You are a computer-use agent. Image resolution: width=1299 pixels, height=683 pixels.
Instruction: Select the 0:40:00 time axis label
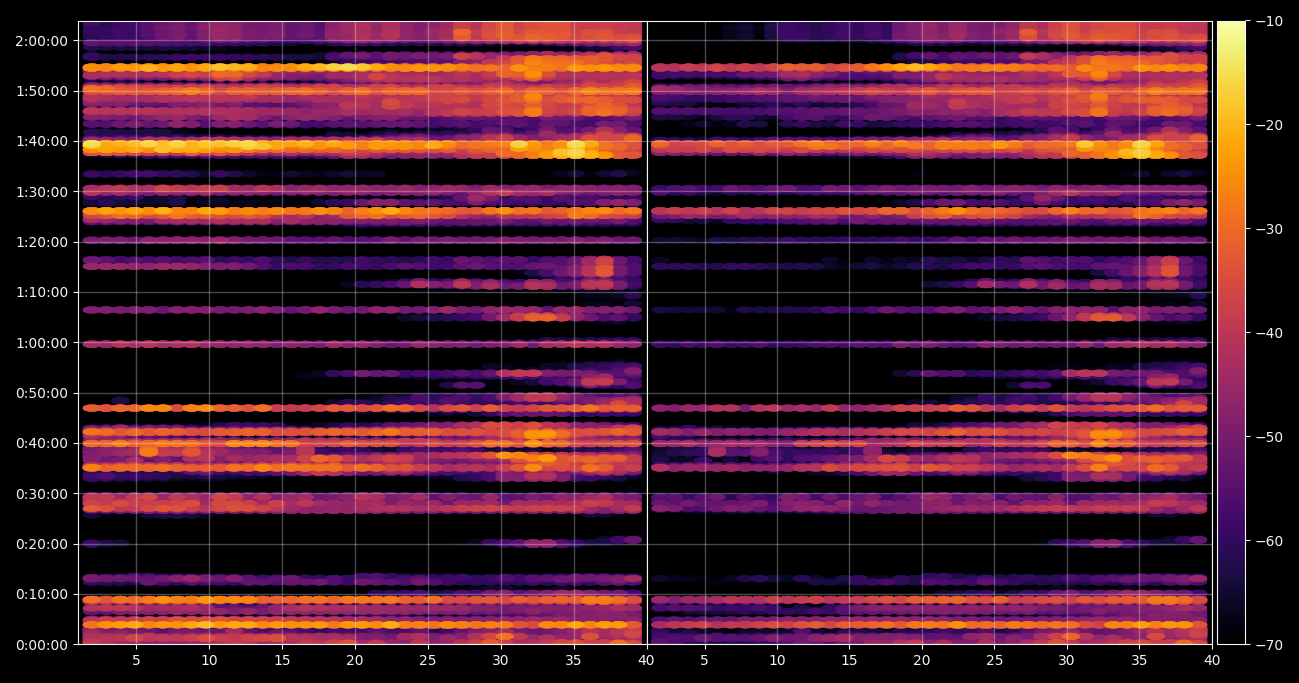pyautogui.click(x=42, y=443)
